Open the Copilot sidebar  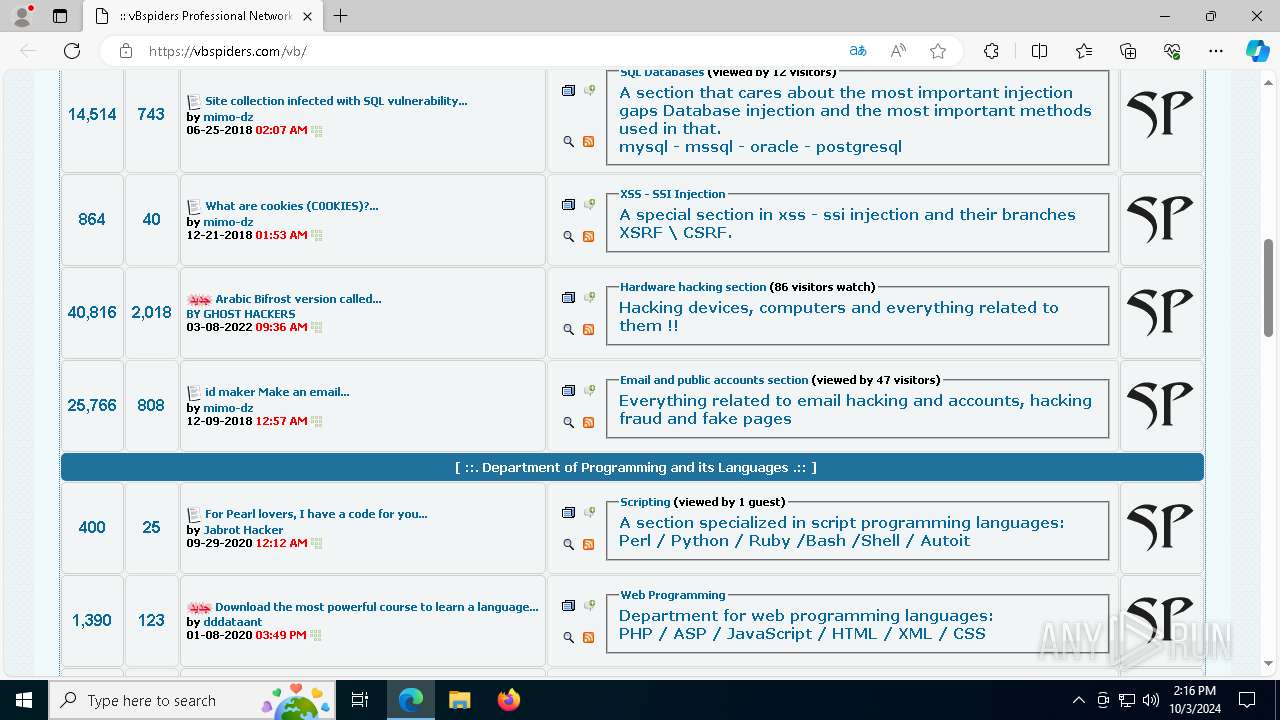(1257, 51)
